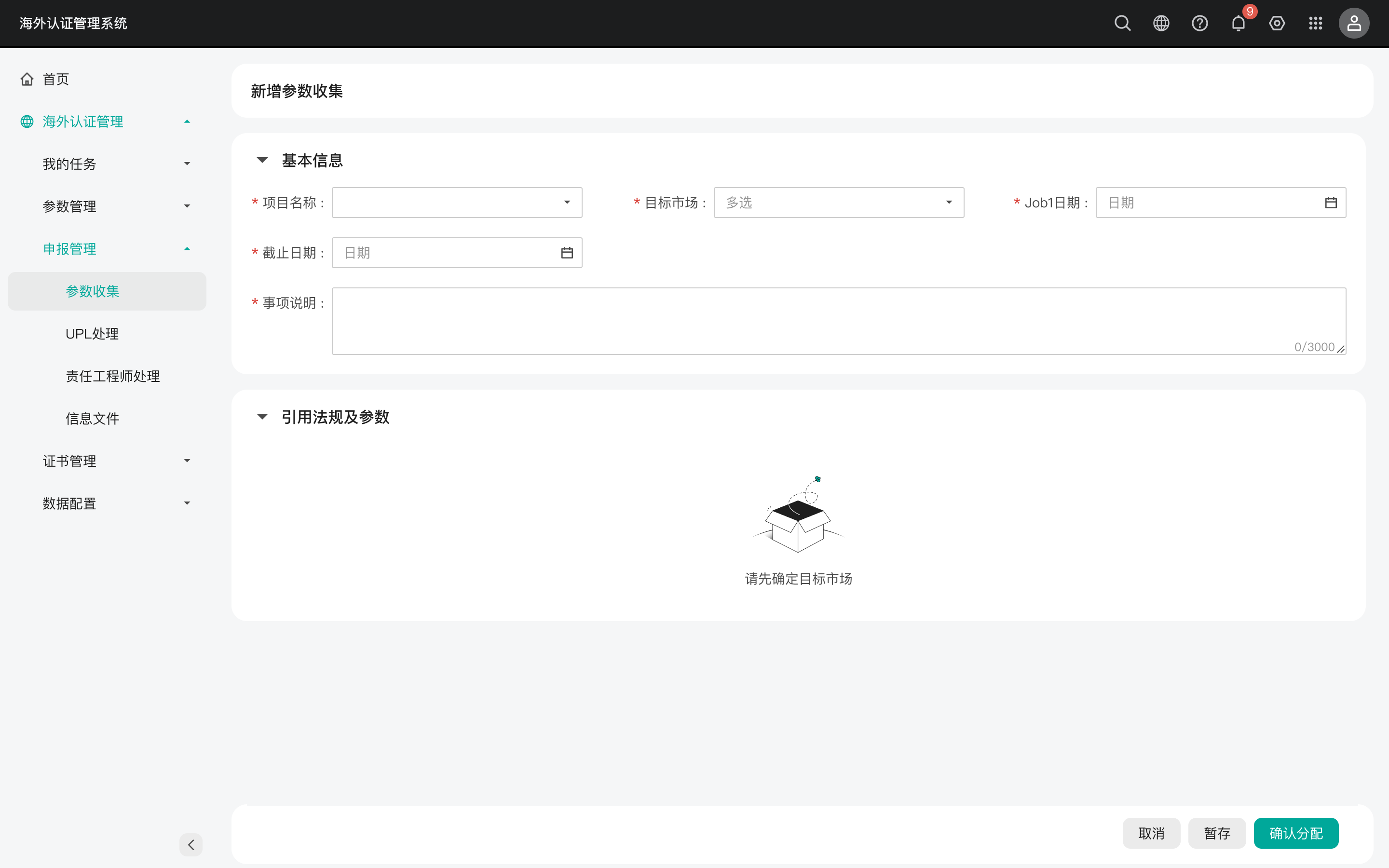Viewport: 1389px width, 868px height.
Task: Open the 截止日期 calendar icon
Action: pyautogui.click(x=567, y=253)
